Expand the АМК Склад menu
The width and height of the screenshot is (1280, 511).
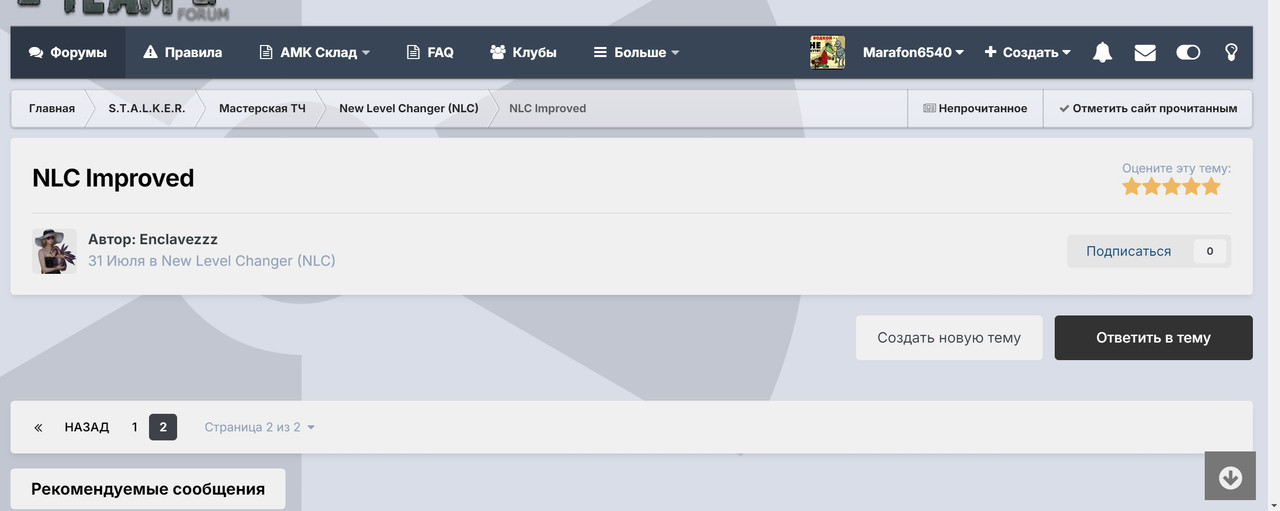[314, 52]
